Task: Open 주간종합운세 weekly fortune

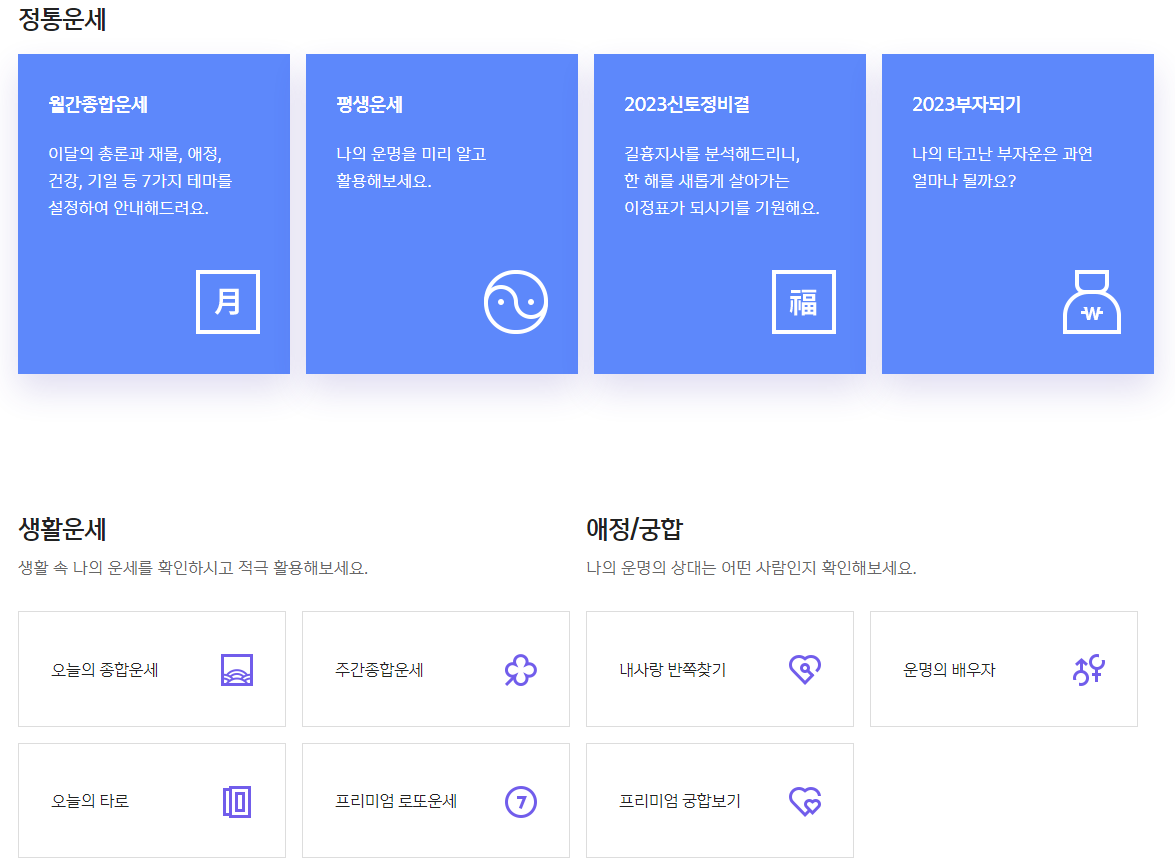Action: 435,669
